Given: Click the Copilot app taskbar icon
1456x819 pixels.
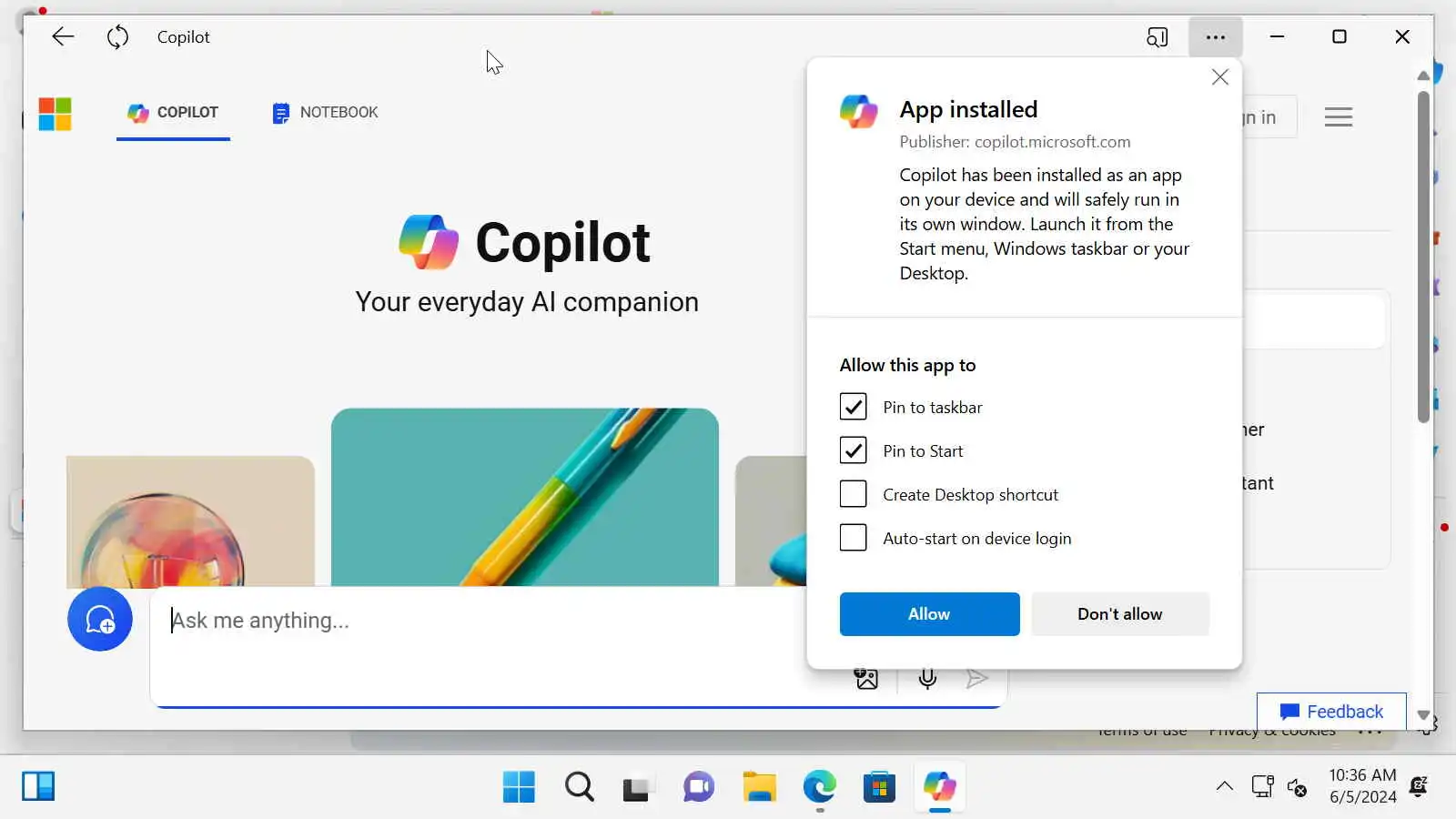Looking at the screenshot, I should 939,786.
